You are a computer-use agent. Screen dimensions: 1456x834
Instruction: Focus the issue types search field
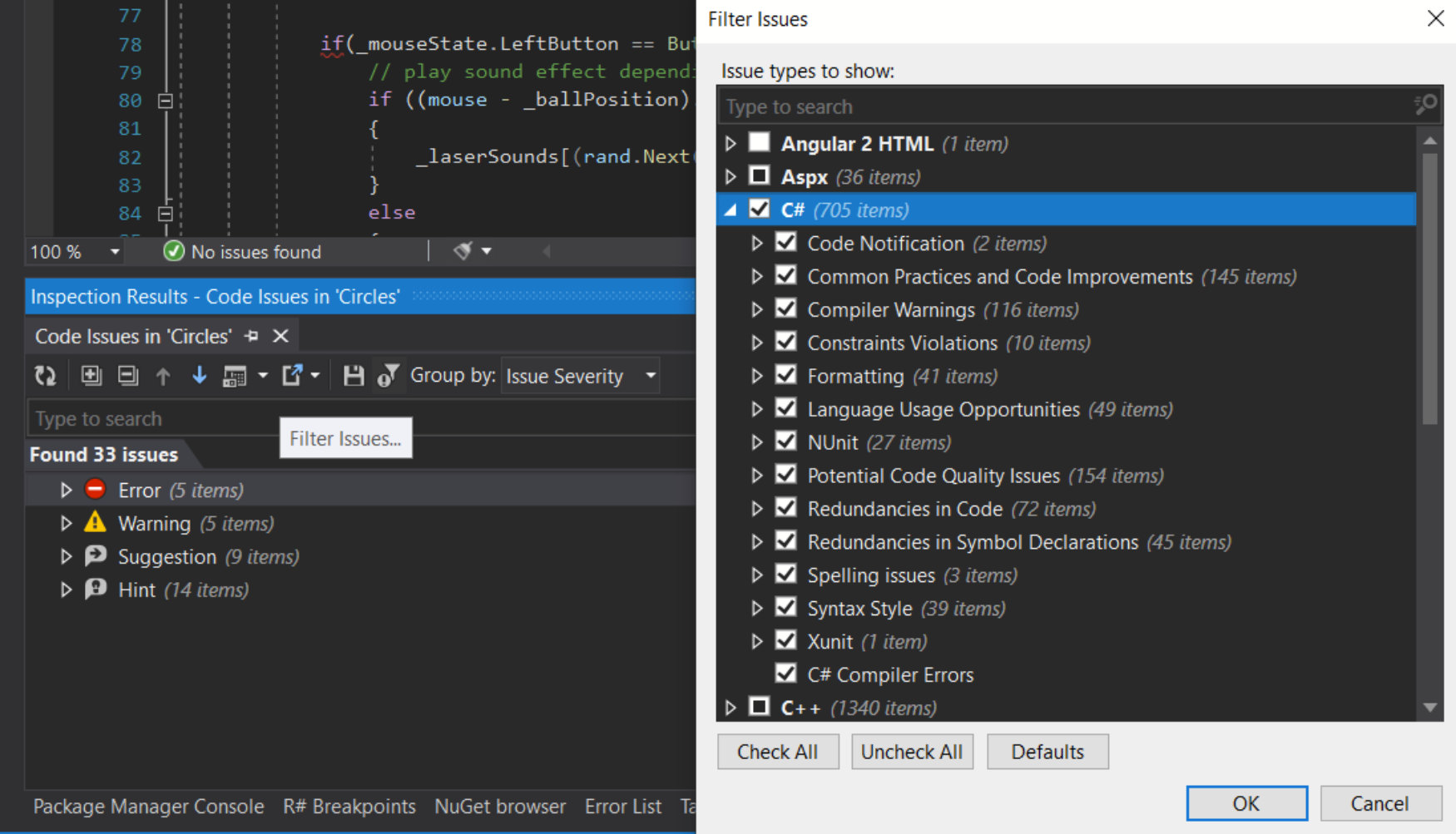point(1065,106)
